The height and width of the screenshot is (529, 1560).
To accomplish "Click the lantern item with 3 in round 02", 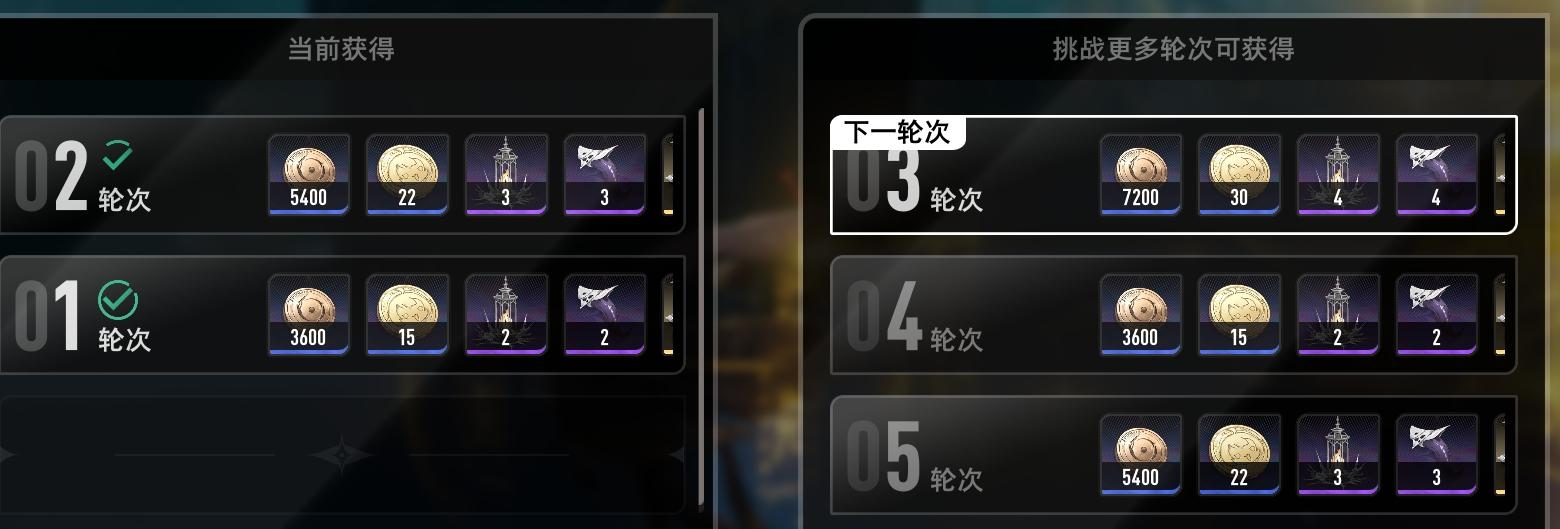I will (x=506, y=175).
